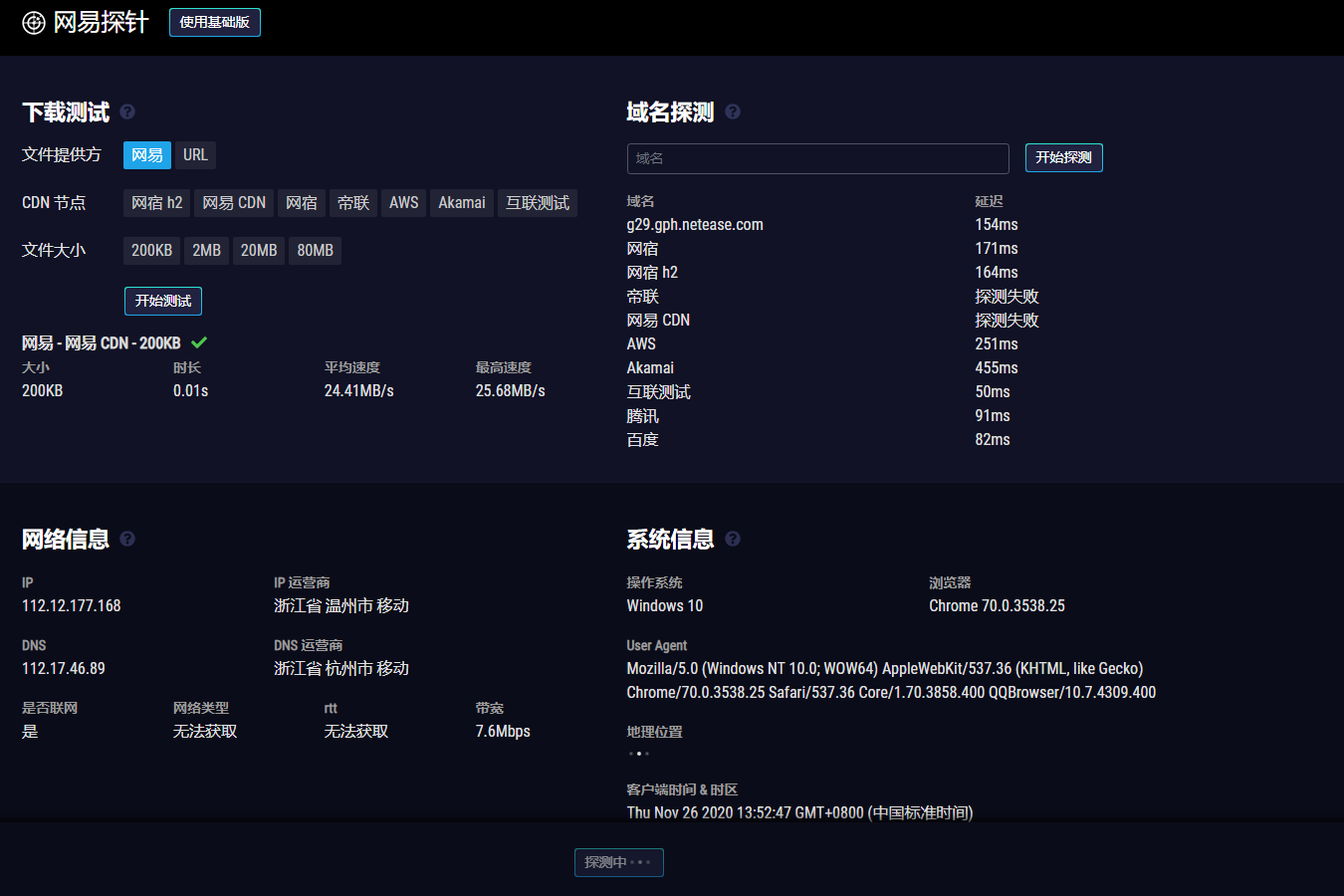Click help icon next to 系统信息

click(733, 539)
